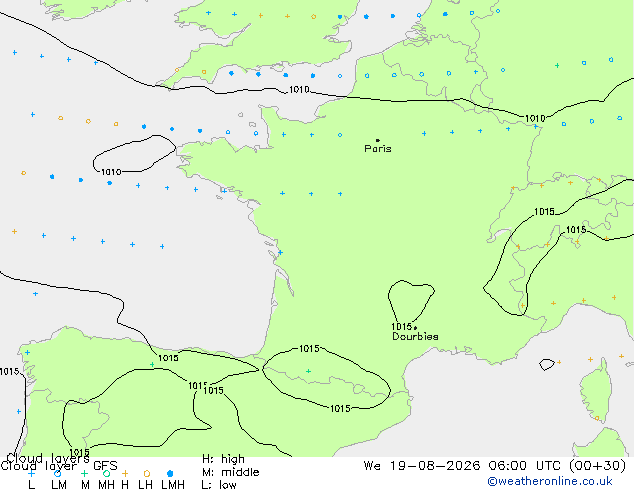This screenshot has width=634, height=490.
Task: Click the green plus legend symbol for M
Action: [x=84, y=473]
